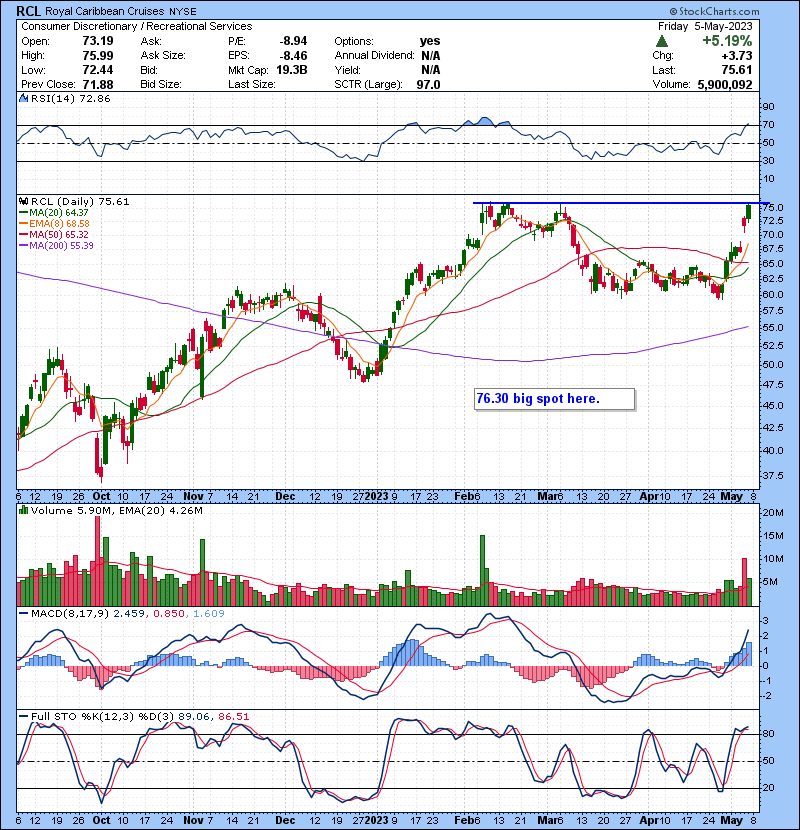The image size is (800, 830).
Task: Click the RSI(14) 72.86 indicator label
Action: click(70, 98)
